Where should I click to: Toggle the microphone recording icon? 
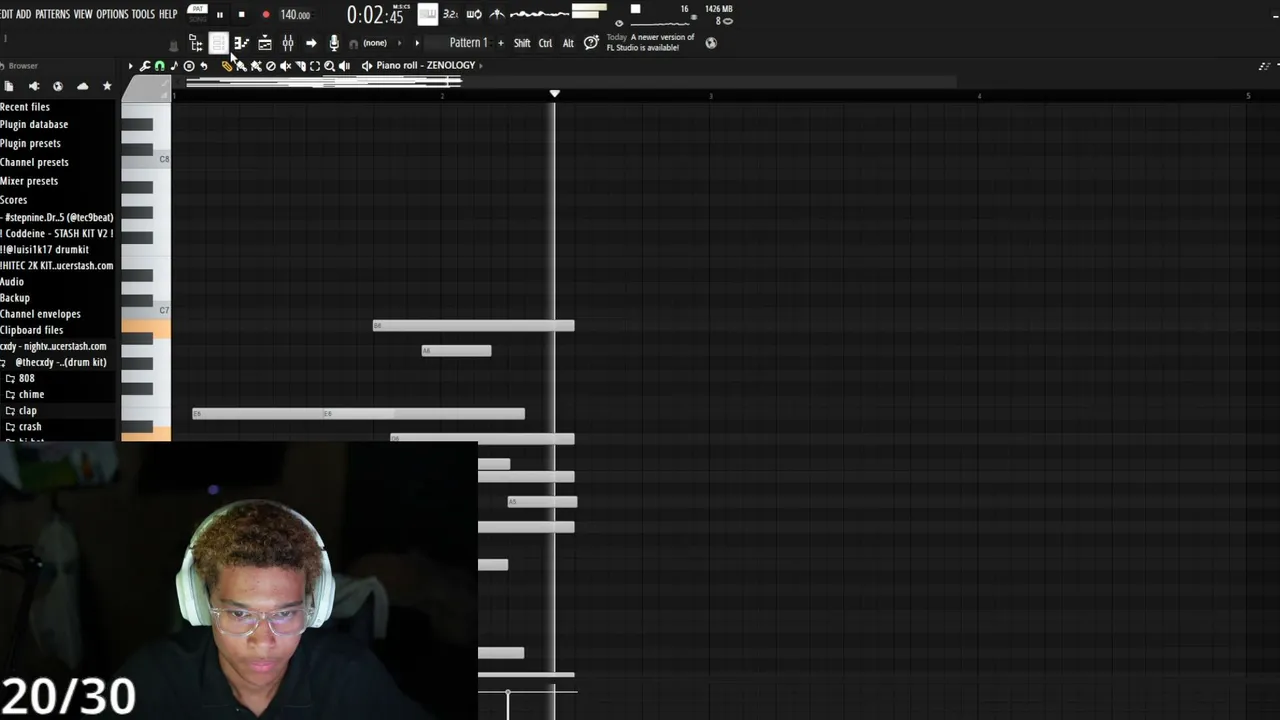tap(334, 43)
